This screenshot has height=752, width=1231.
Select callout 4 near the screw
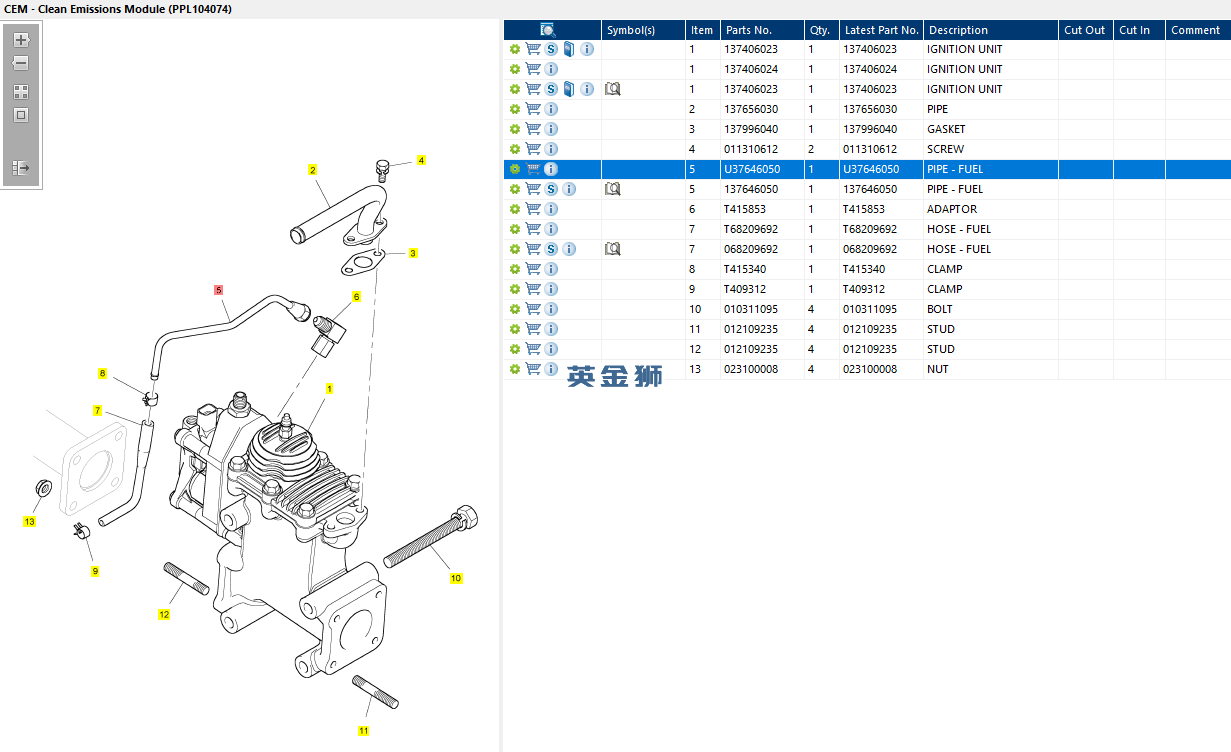pyautogui.click(x=421, y=160)
